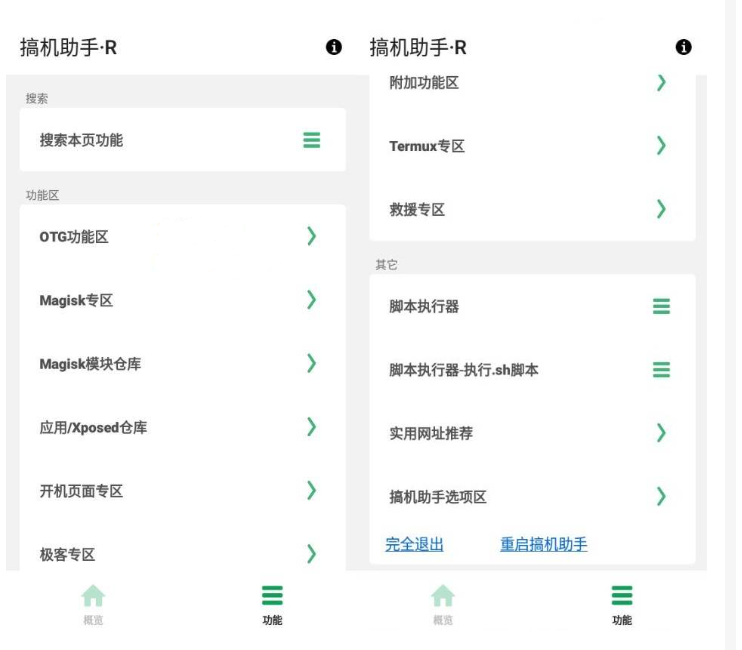Click 搞机助手·R title on right screen

(x=418, y=47)
